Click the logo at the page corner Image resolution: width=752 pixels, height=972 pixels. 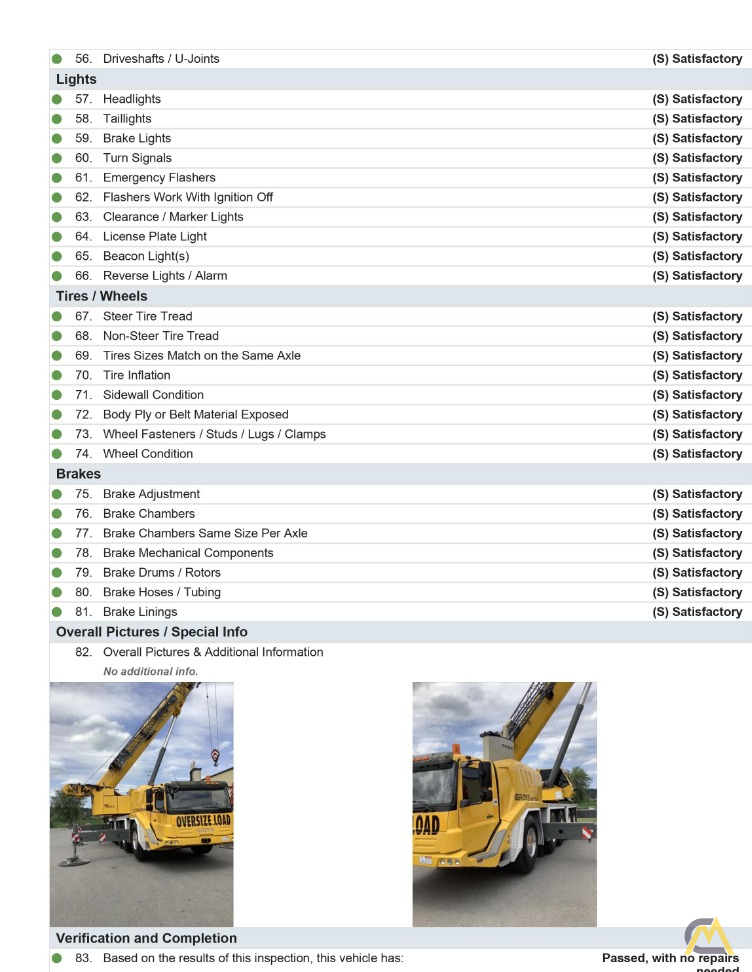(x=710, y=936)
